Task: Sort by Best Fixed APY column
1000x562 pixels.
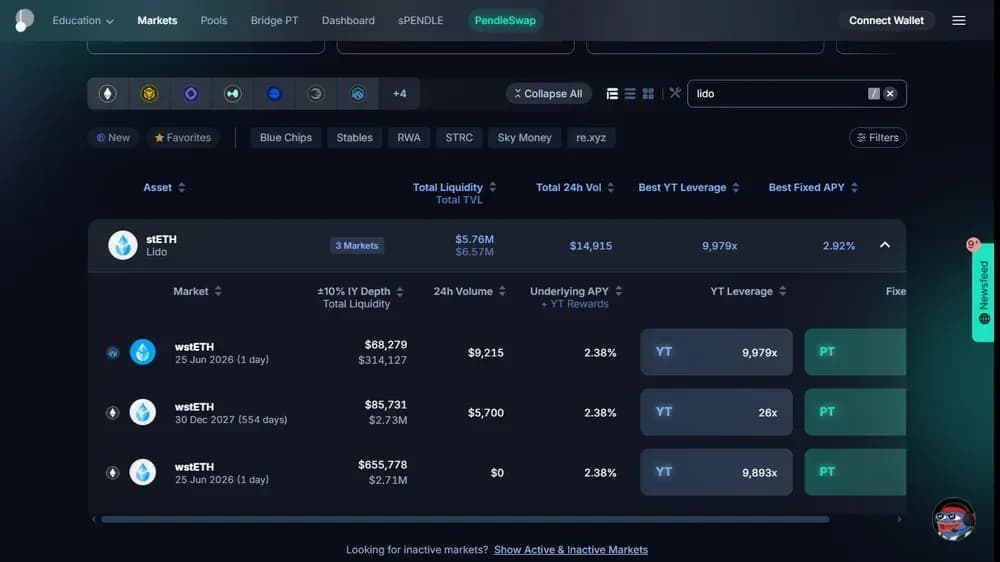Action: tap(813, 188)
